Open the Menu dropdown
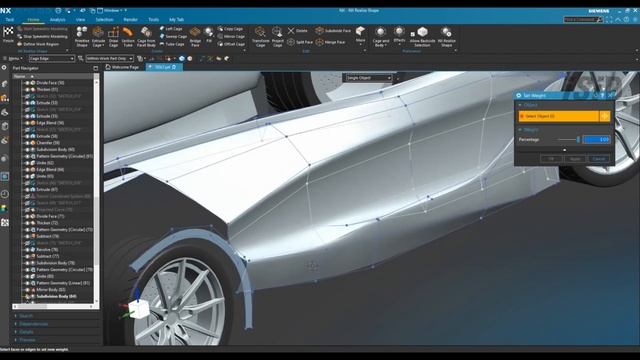Image resolution: width=640 pixels, height=360 pixels. [13, 59]
